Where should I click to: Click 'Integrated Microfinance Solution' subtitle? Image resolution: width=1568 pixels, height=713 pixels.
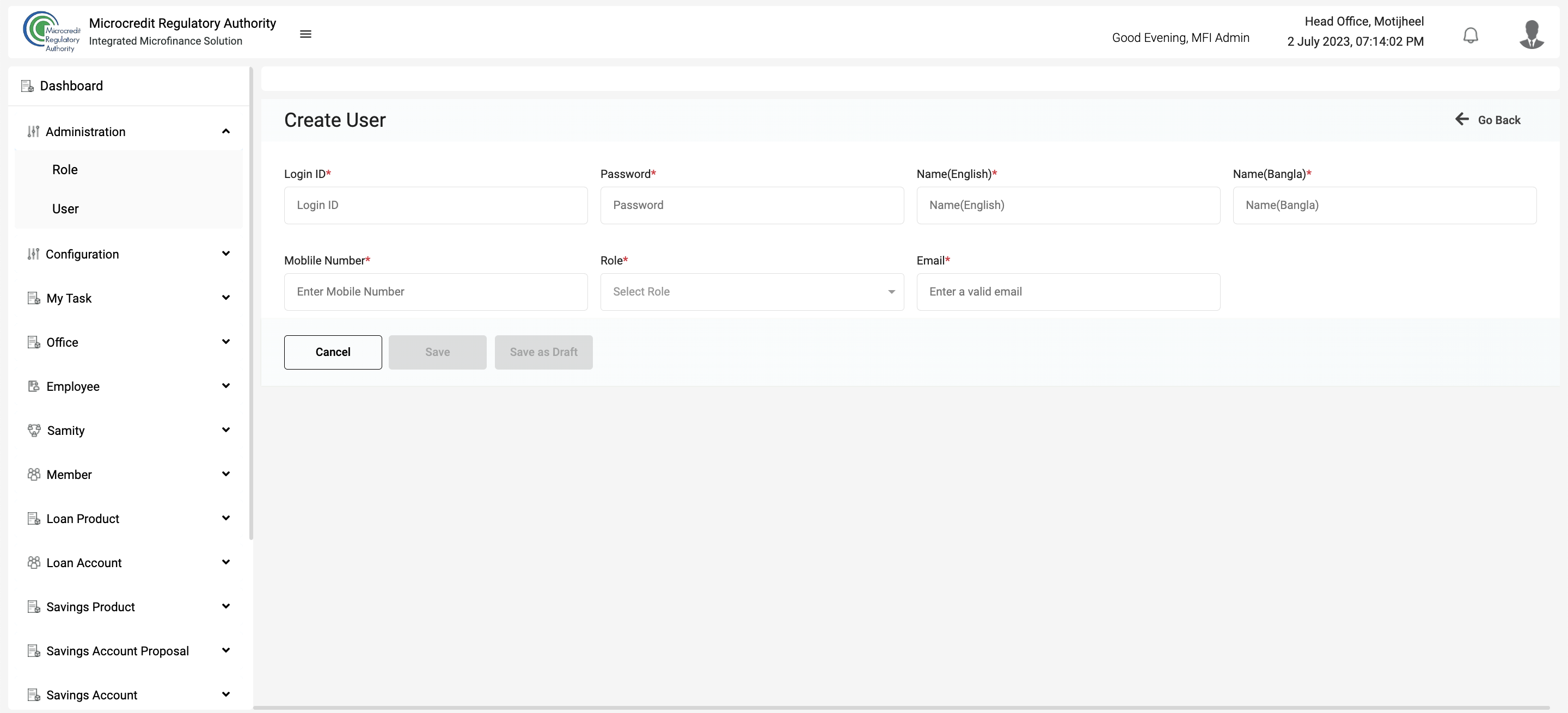coord(166,41)
